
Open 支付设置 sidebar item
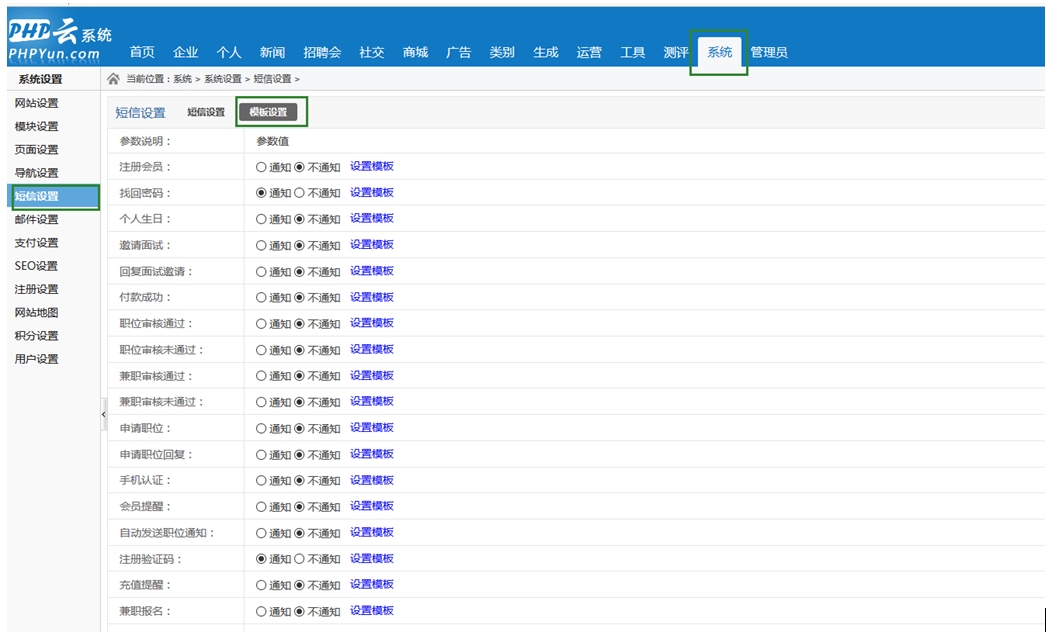click(x=37, y=243)
